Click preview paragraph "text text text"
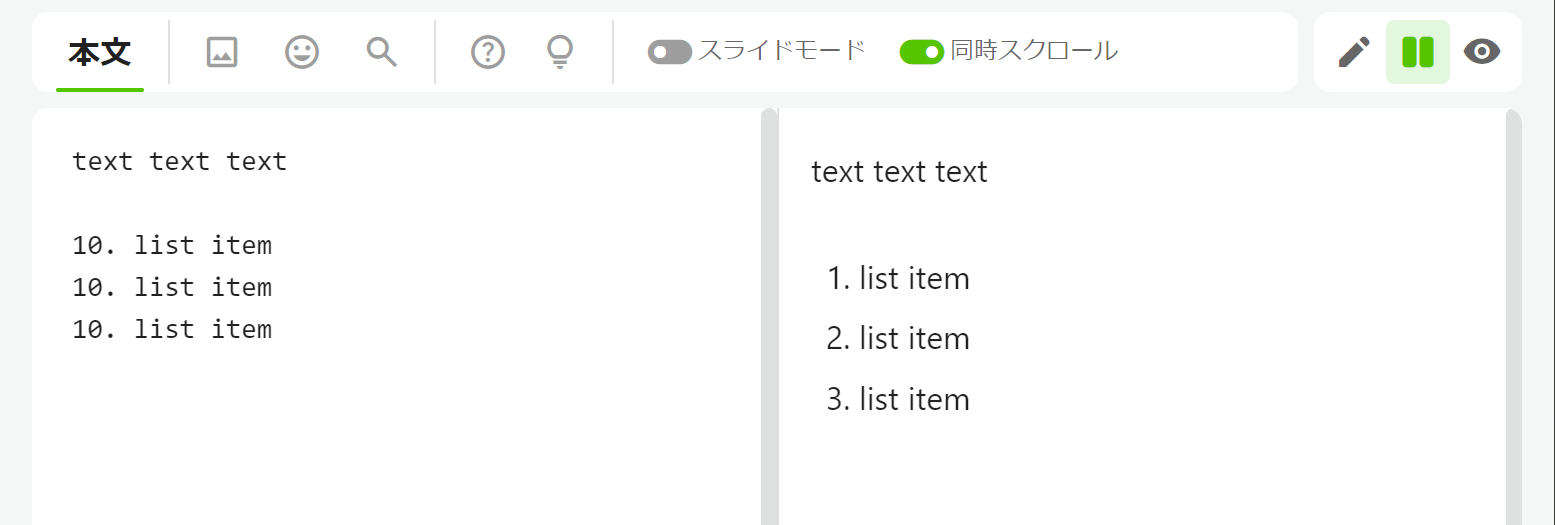 tap(900, 172)
